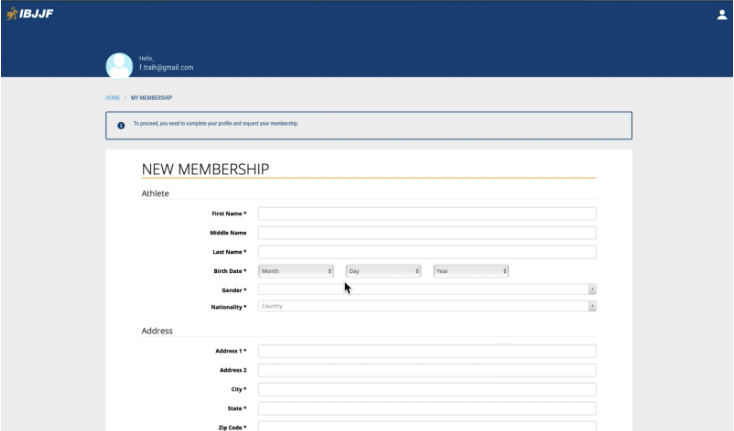The height and width of the screenshot is (431, 734).
Task: Click the info icon in notice banner
Action: pyautogui.click(x=121, y=125)
